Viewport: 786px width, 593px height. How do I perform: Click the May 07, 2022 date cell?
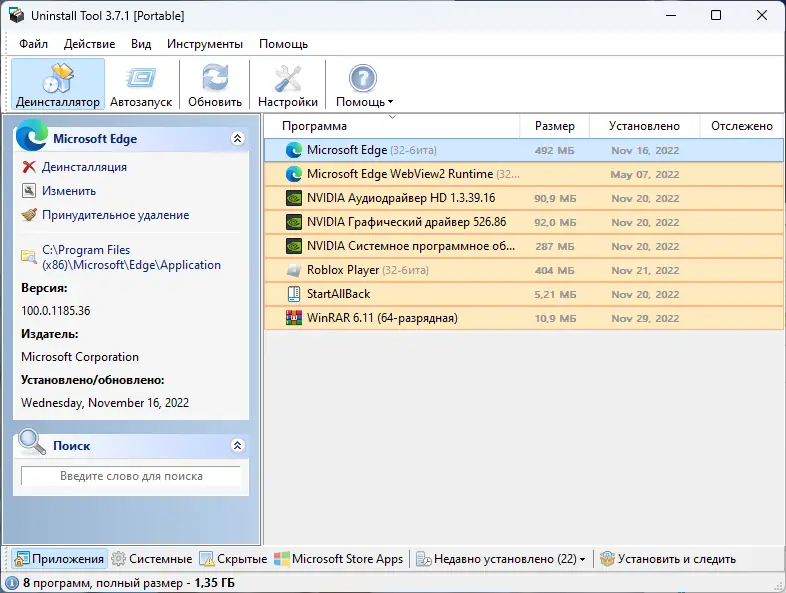[645, 174]
